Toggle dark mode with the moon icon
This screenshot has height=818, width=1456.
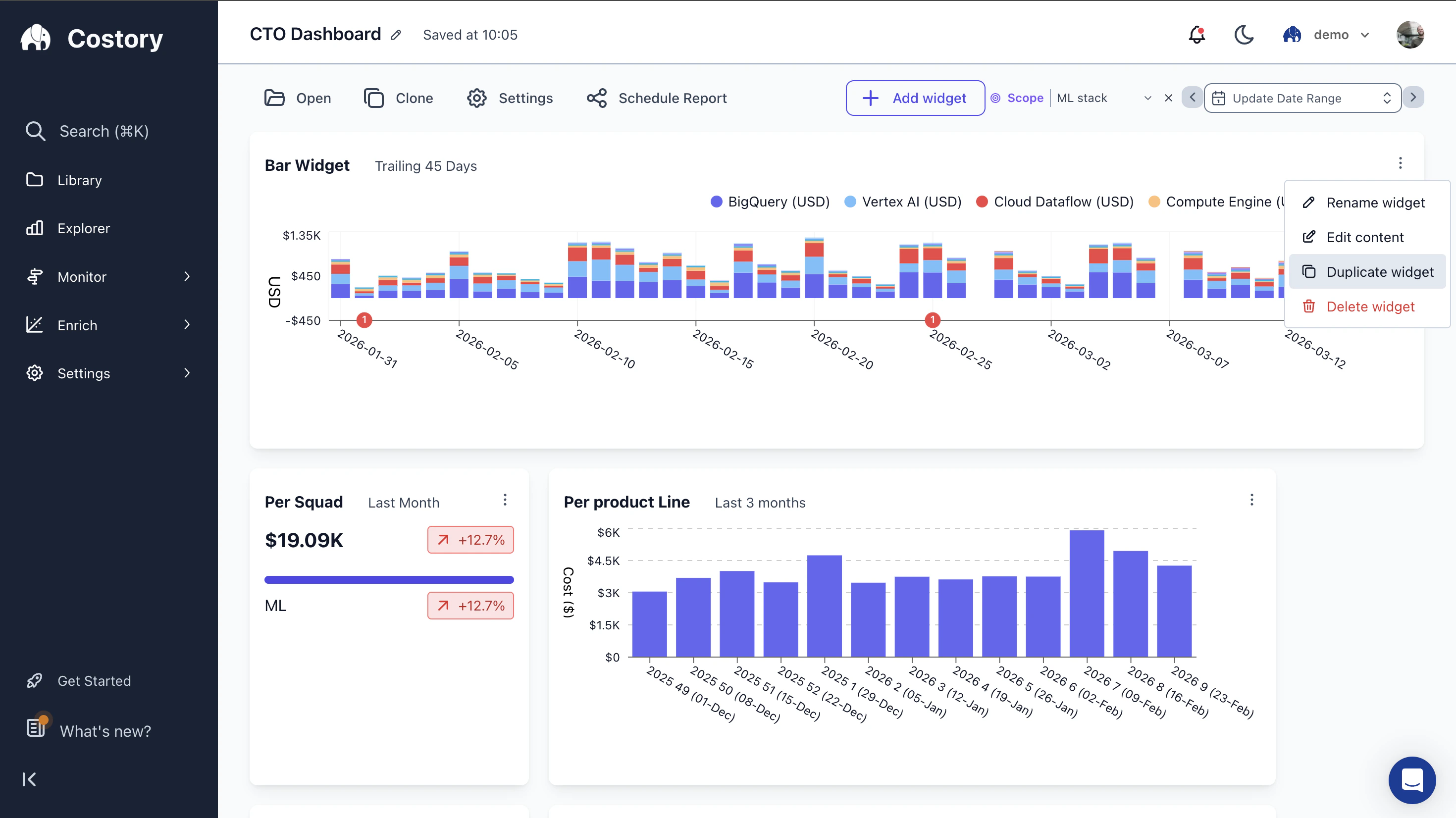(1244, 35)
